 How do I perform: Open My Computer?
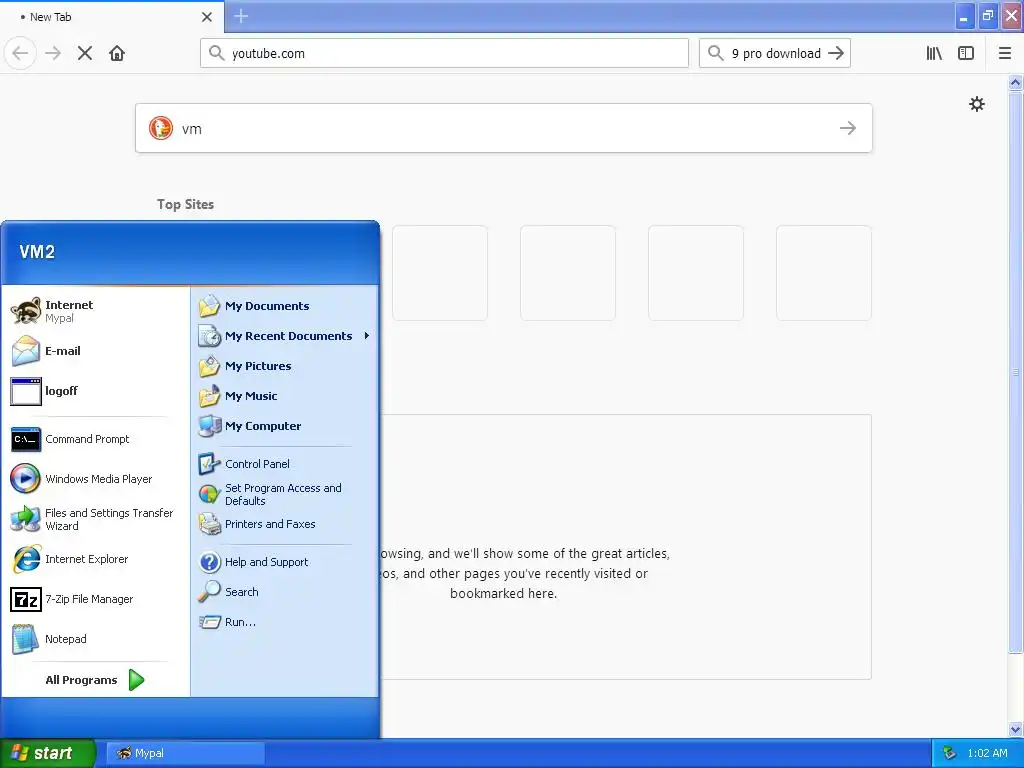point(284,426)
